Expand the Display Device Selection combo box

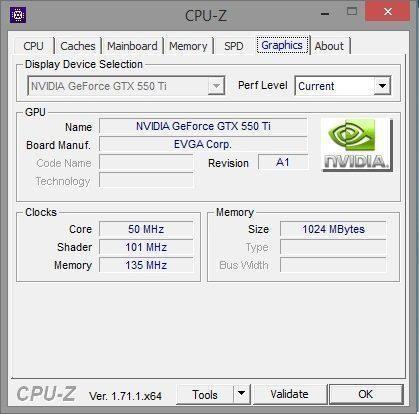click(216, 86)
